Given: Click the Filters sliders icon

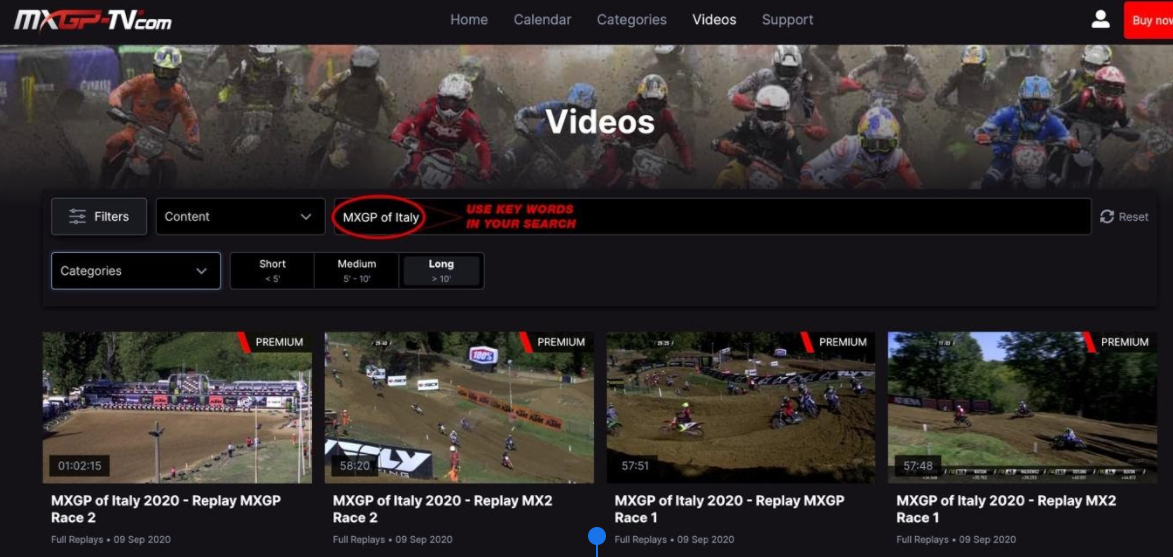Looking at the screenshot, I should tap(77, 216).
